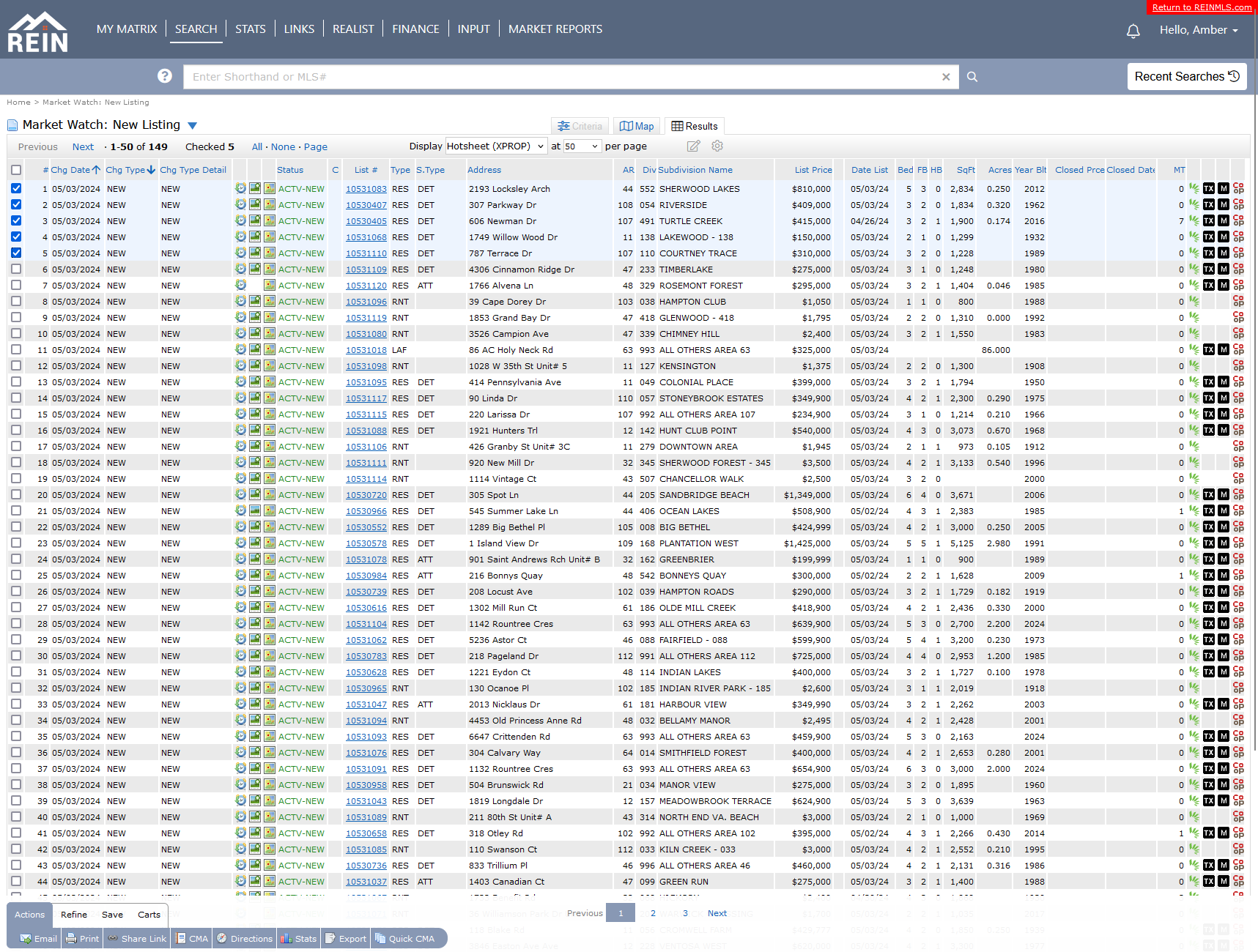The image size is (1258, 952).
Task: Uncheck row 5 checkbox for 787 Terrace Dr
Action: tap(16, 253)
